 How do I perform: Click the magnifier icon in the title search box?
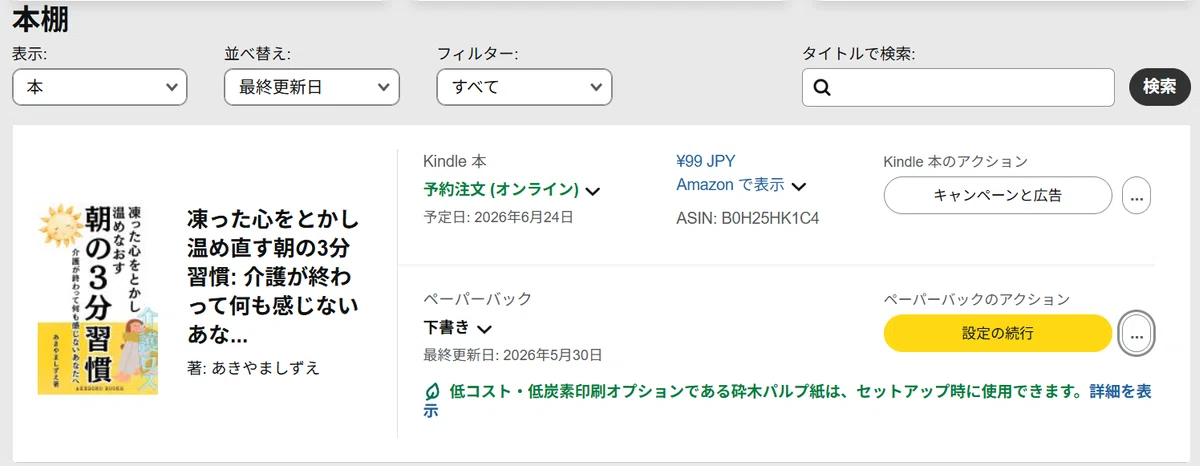pos(823,87)
